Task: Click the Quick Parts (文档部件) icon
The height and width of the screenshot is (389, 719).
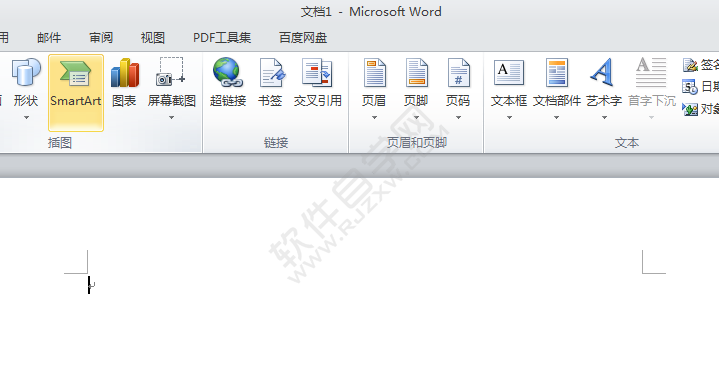Action: pos(557,72)
